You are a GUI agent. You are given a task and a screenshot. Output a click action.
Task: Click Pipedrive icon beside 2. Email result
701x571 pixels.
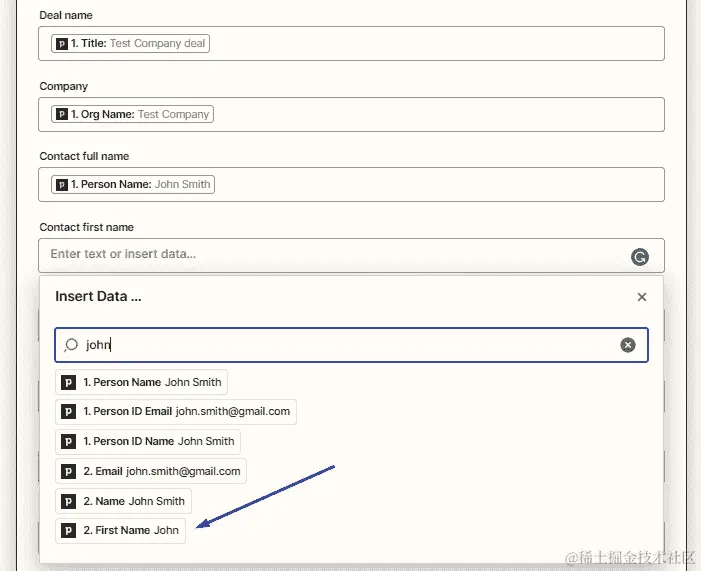[68, 471]
